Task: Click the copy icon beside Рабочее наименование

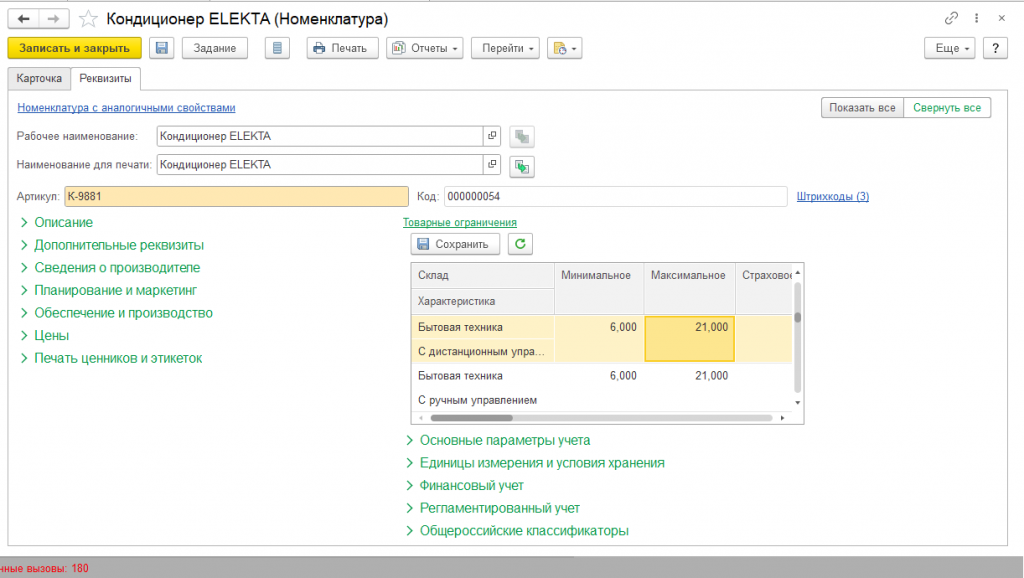Action: (521, 136)
